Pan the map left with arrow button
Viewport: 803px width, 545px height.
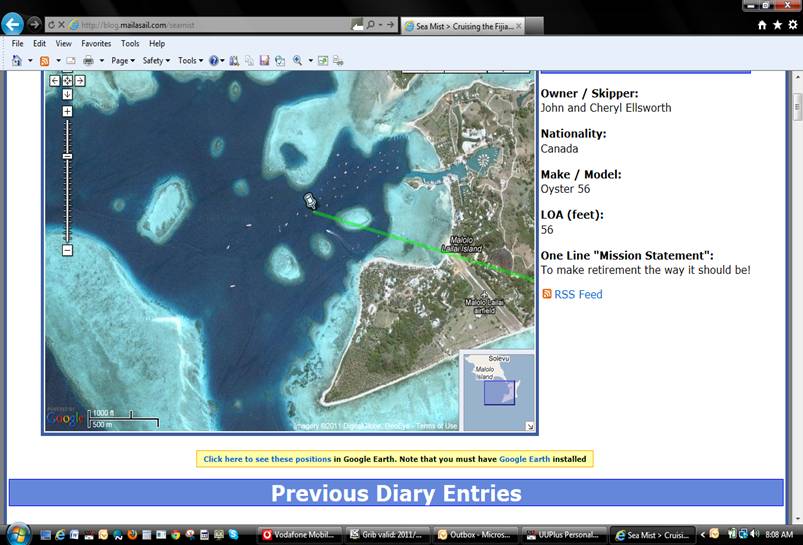pyautogui.click(x=55, y=80)
